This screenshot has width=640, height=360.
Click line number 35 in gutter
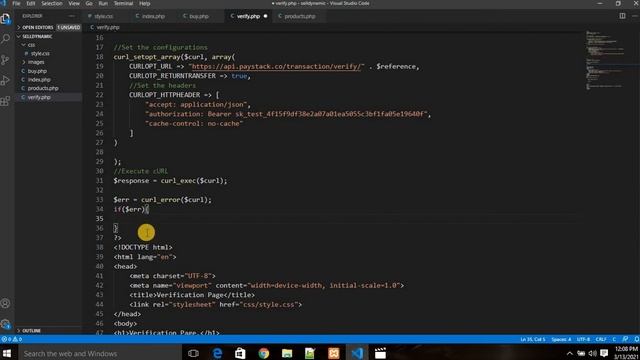100,219
